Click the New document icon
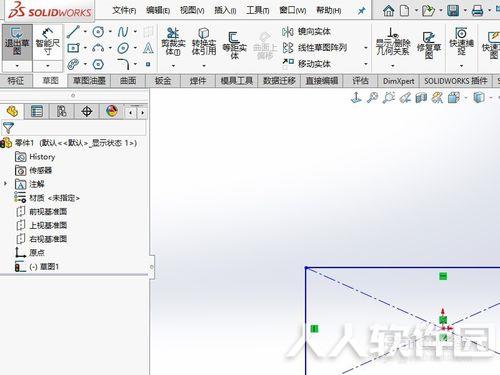 pos(404,11)
